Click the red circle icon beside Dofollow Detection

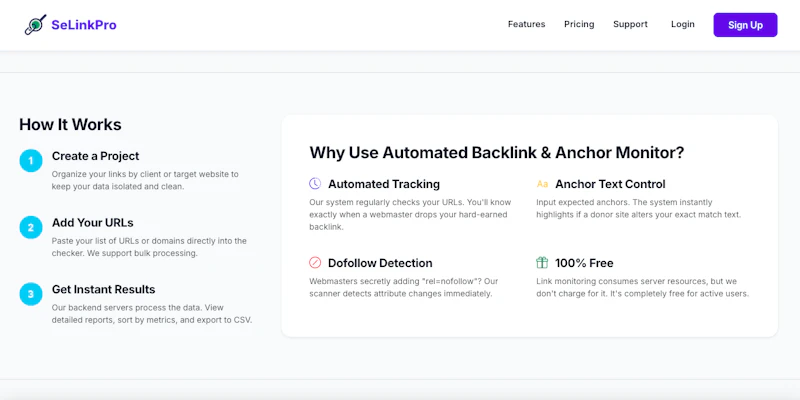[315, 263]
